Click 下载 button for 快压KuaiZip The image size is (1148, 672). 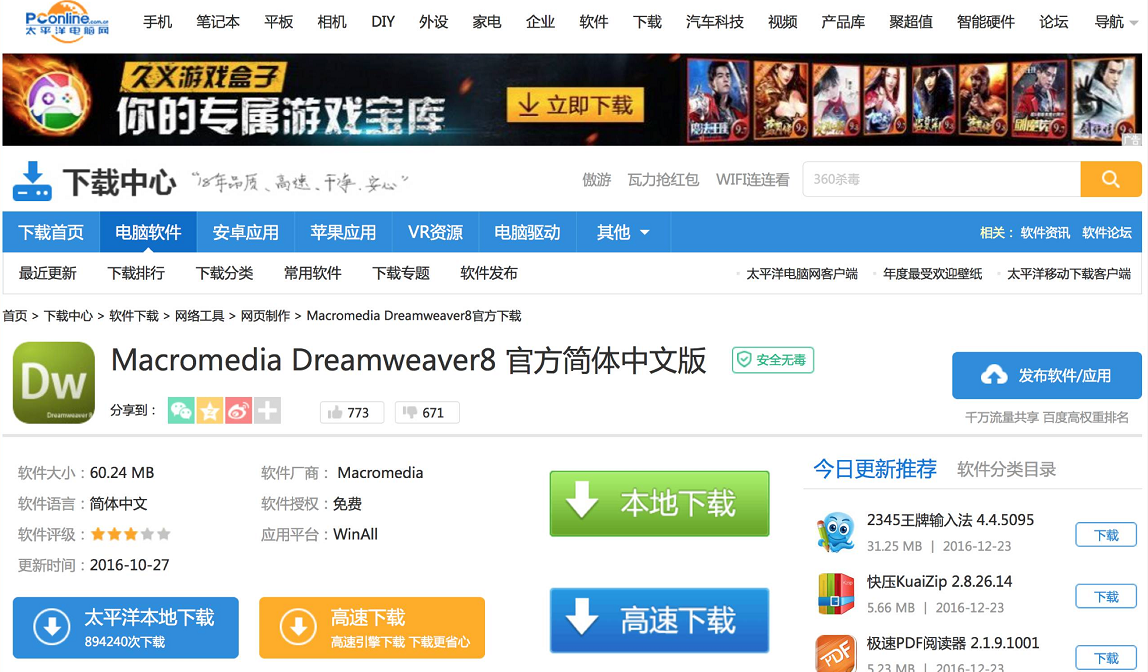pos(1106,597)
